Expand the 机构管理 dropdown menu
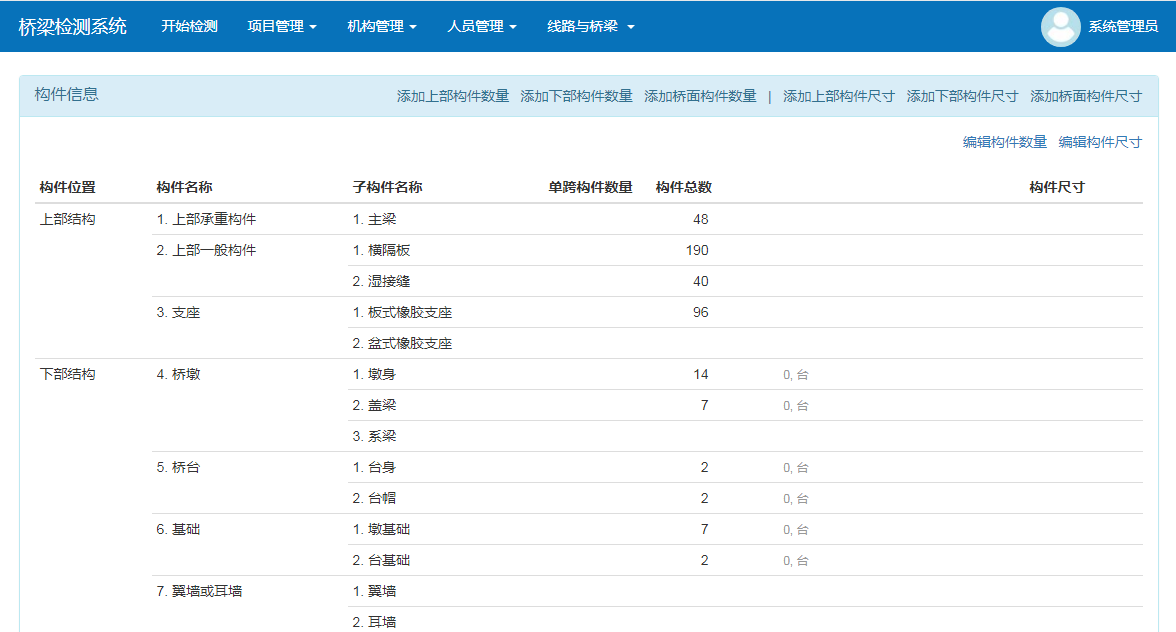The image size is (1176, 632). coord(382,27)
